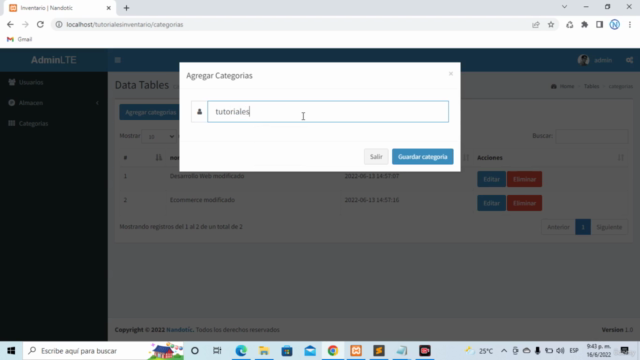Image resolution: width=640 pixels, height=360 pixels.
Task: Expand Almacen sidebar menu
Action: (x=54, y=103)
